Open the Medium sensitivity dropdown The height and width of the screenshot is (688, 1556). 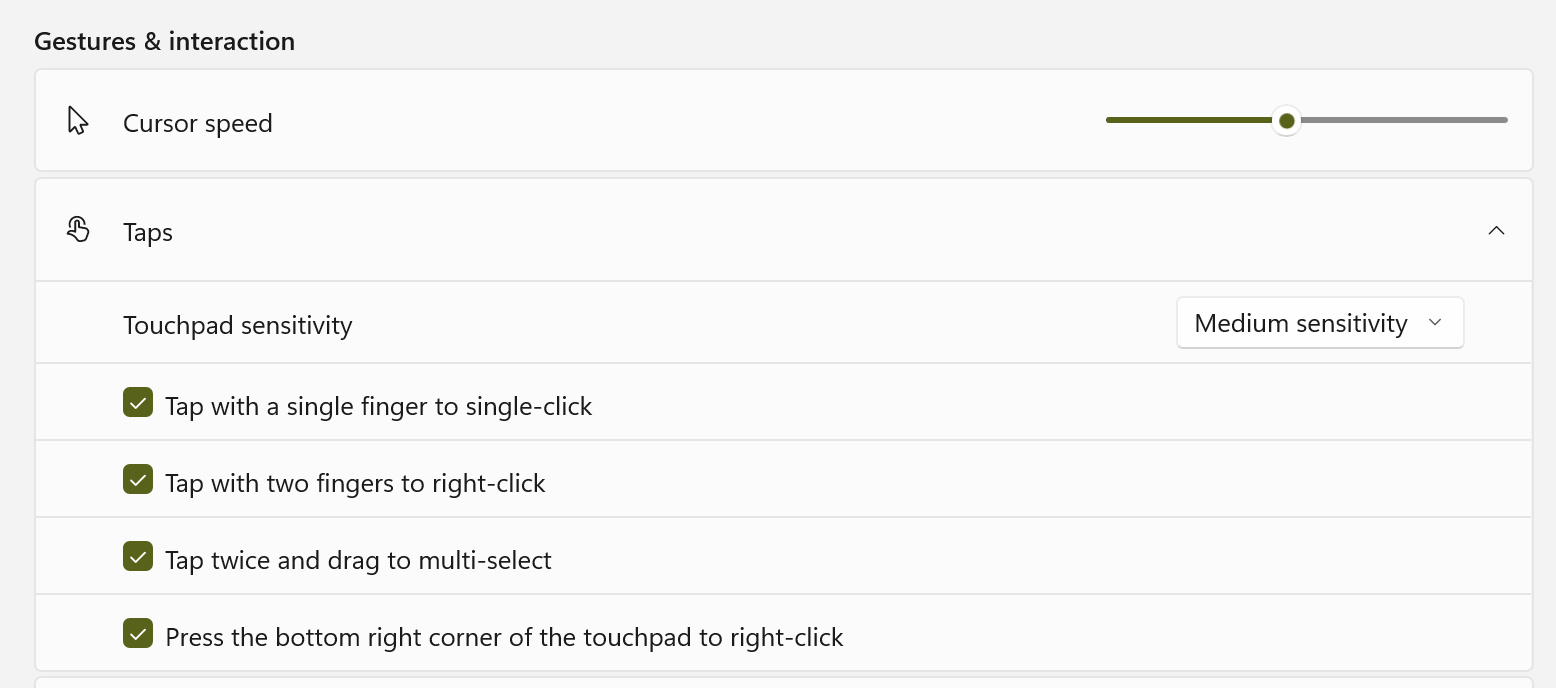(1320, 323)
